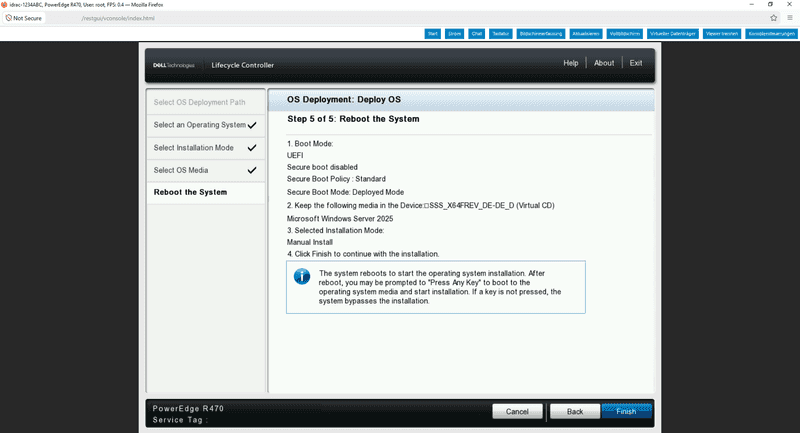Click the Dell Technologies logo
The width and height of the screenshot is (800, 433).
[173, 65]
